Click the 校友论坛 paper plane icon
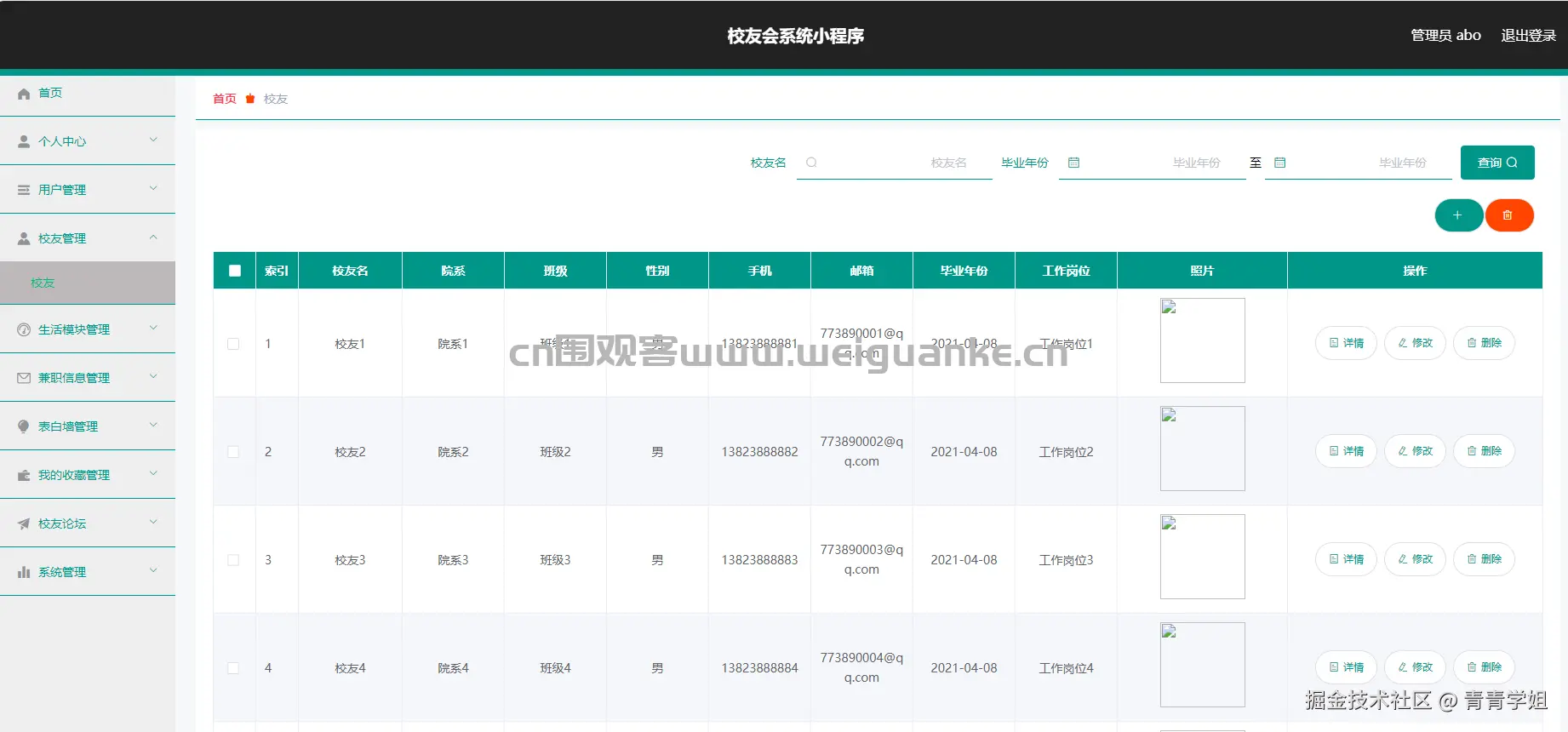Image resolution: width=1568 pixels, height=732 pixels. 24,524
